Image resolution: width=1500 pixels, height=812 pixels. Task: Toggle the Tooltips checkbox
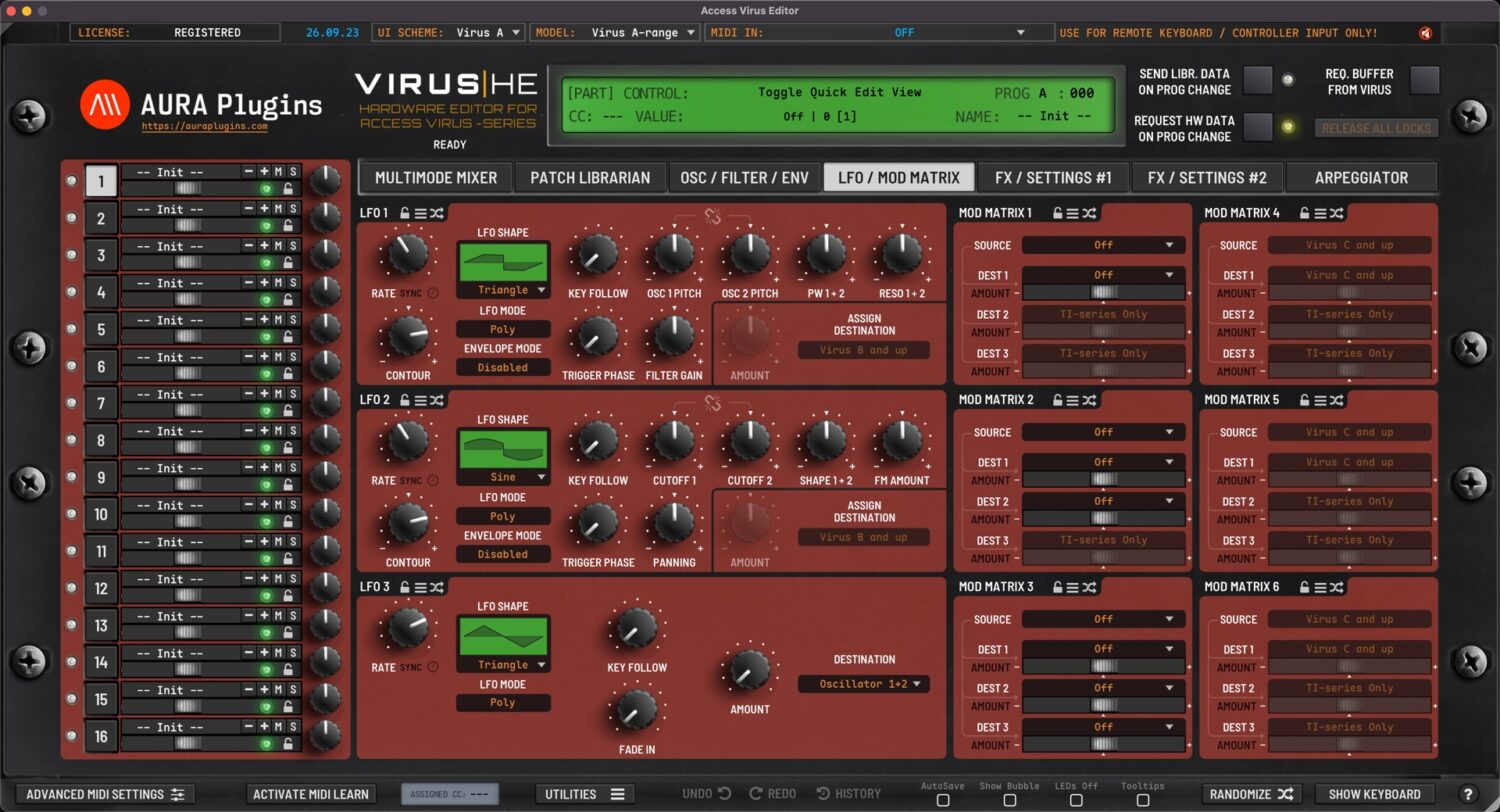(1143, 800)
